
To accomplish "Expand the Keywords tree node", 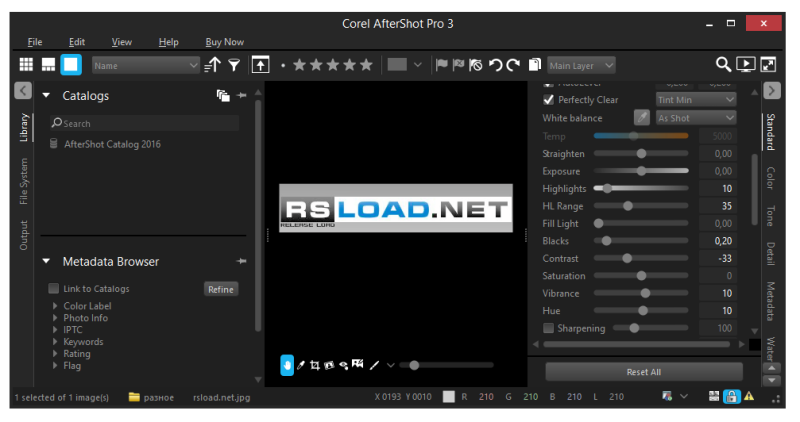I will 55,342.
